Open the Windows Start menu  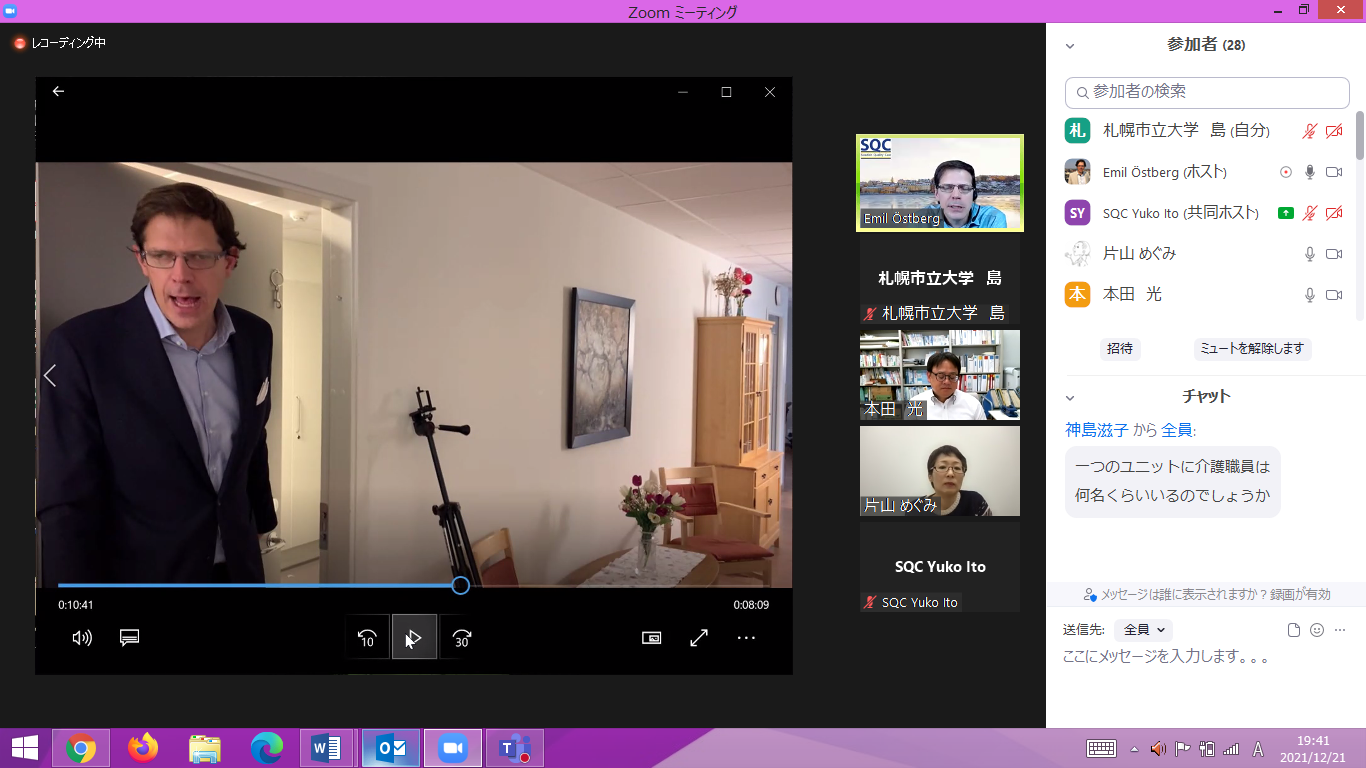point(25,748)
